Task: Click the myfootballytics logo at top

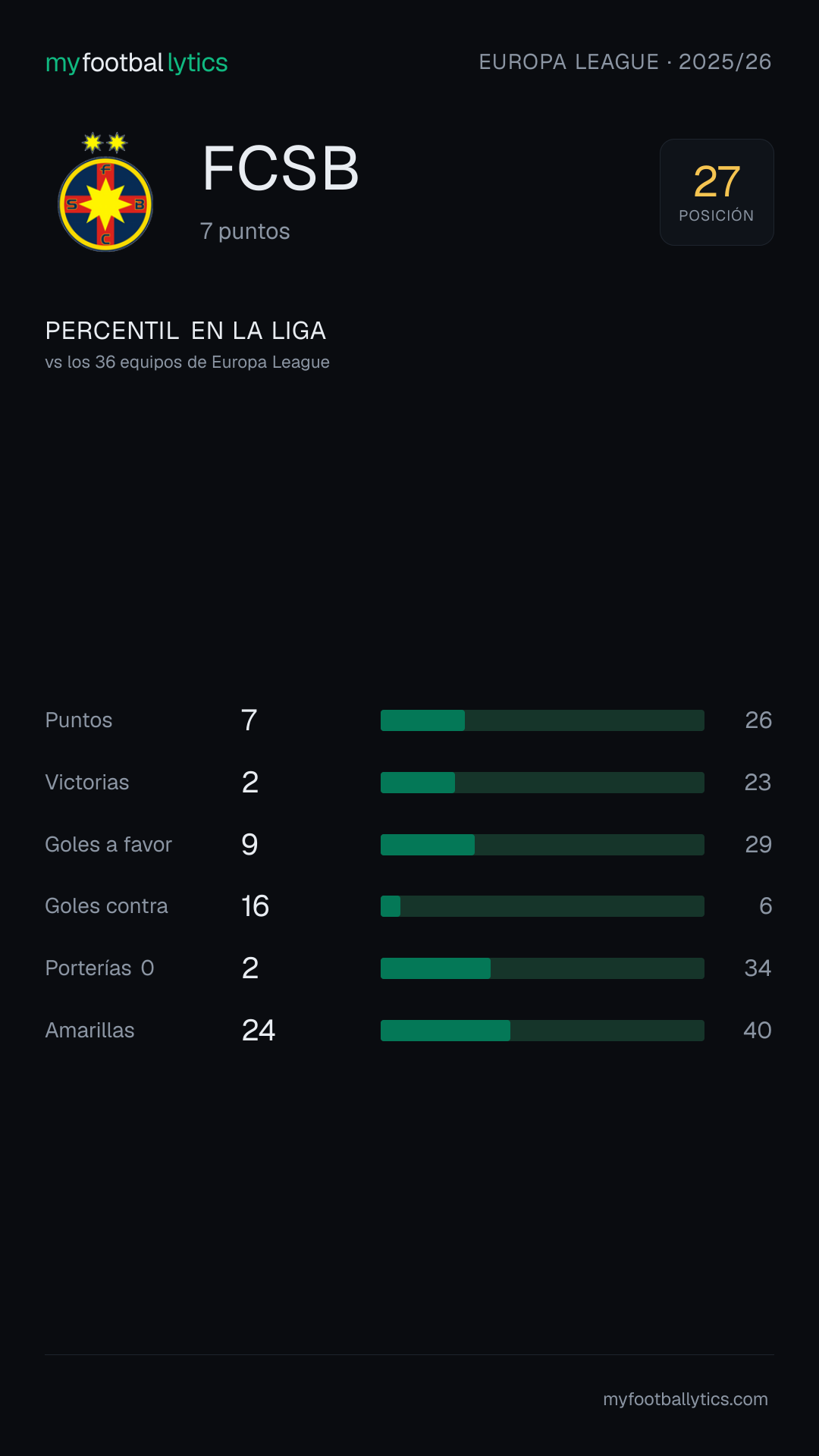Action: (136, 62)
